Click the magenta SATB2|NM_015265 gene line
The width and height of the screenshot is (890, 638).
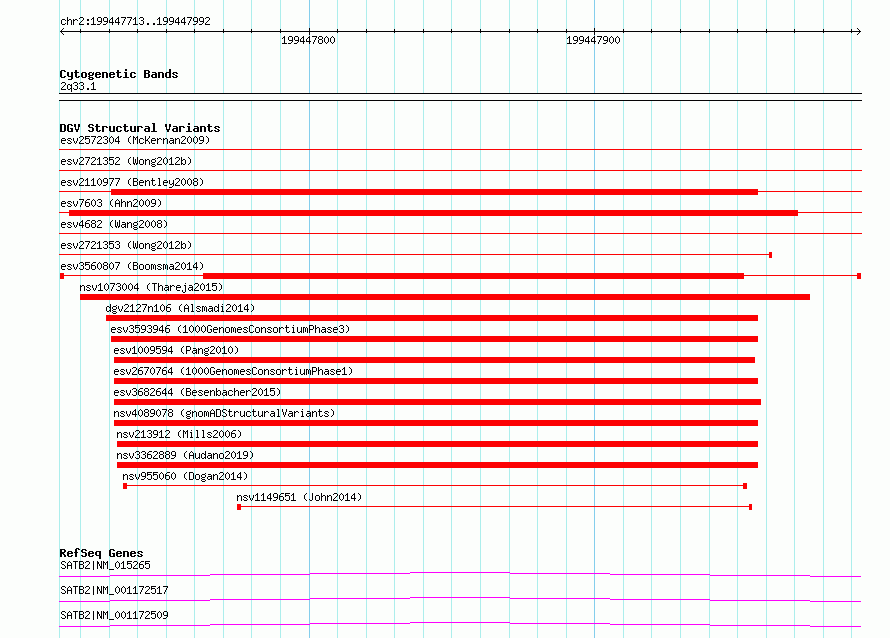460,574
